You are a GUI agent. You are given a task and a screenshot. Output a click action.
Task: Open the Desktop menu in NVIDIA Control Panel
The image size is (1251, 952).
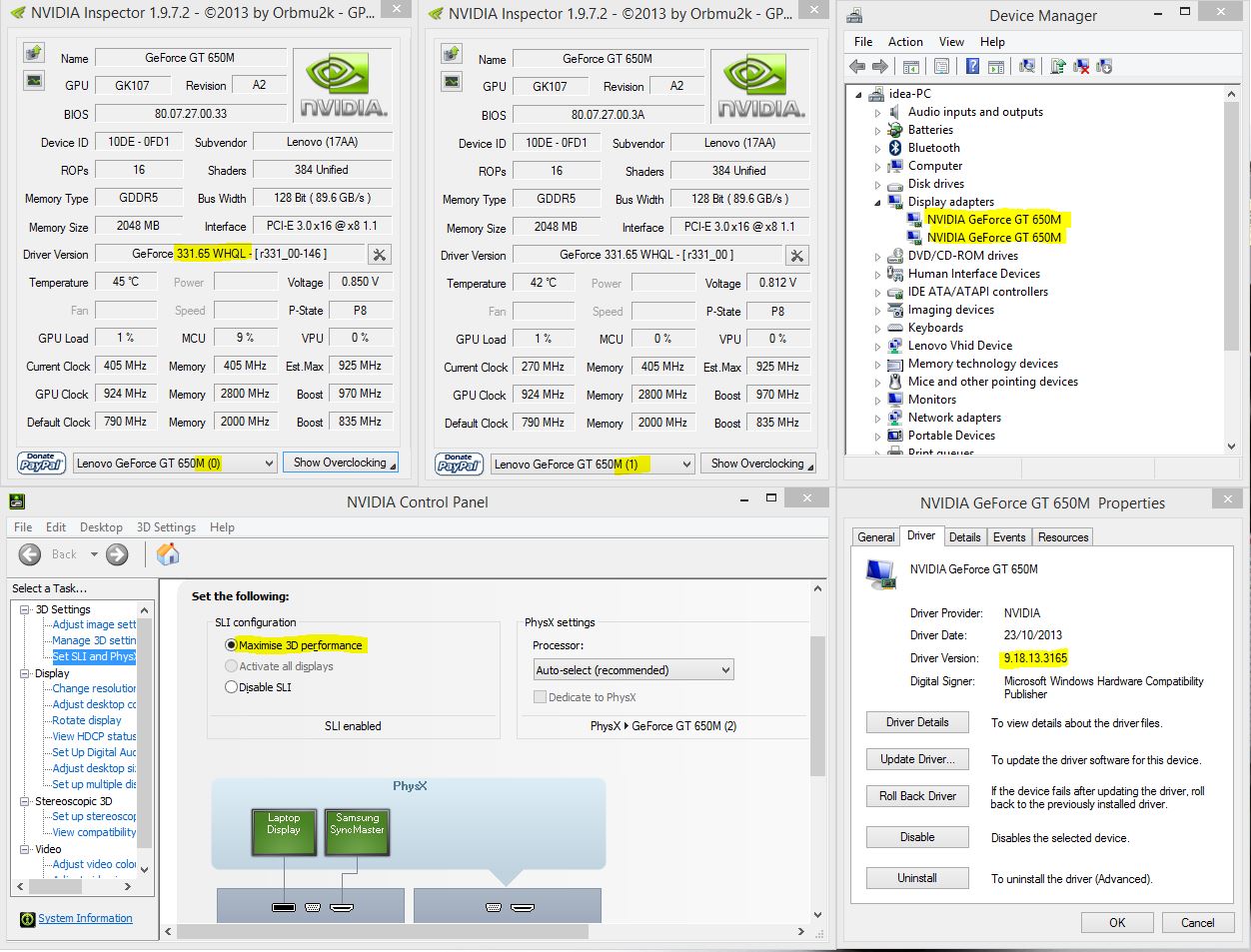[101, 527]
